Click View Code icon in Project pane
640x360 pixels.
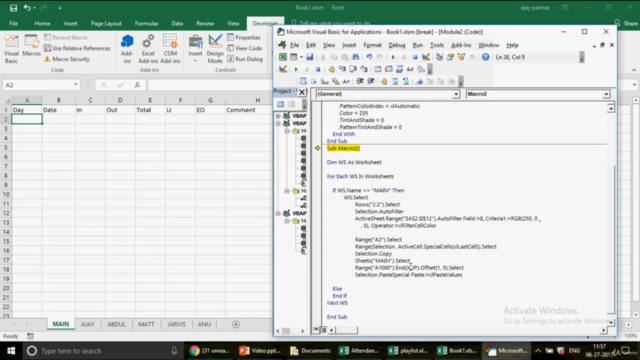click(x=280, y=104)
